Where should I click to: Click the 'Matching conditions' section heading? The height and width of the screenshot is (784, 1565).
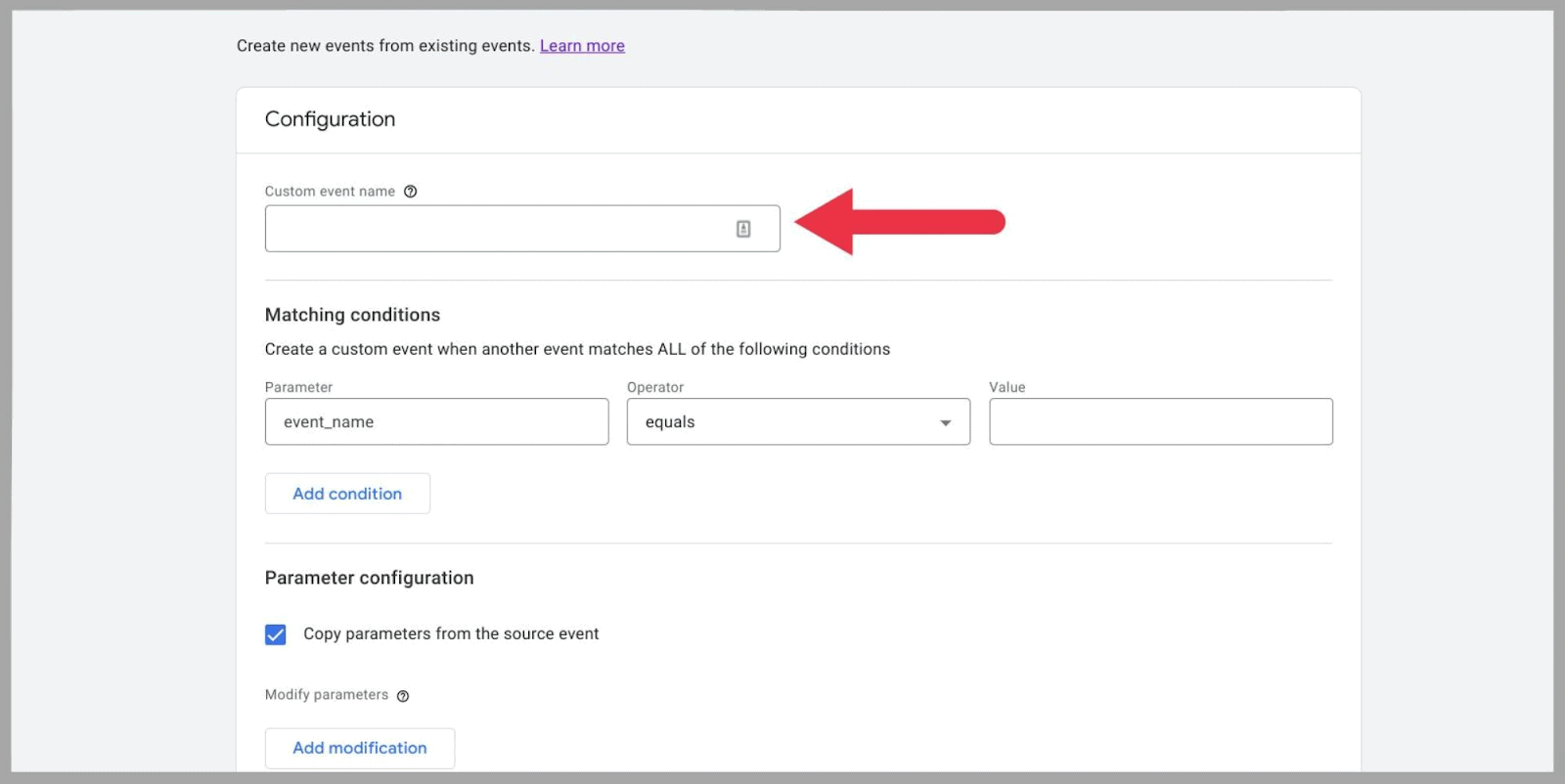point(352,315)
